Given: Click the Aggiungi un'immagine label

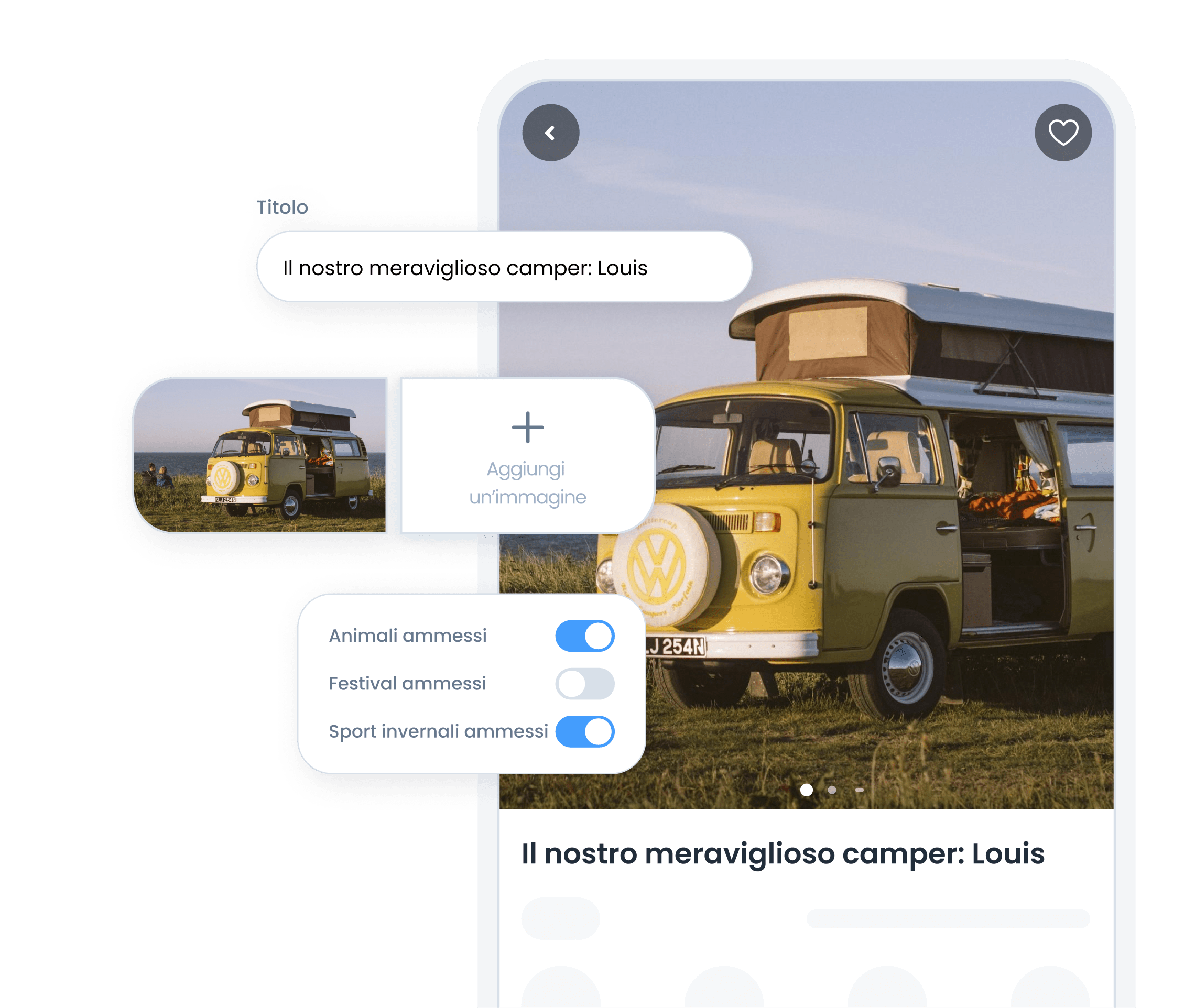Looking at the screenshot, I should click(x=527, y=484).
